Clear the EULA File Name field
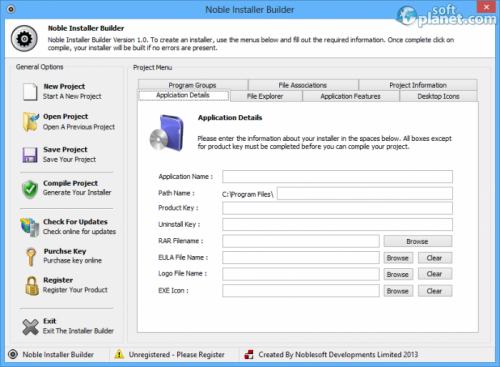Screen dimensions: 500x367 click(435, 258)
